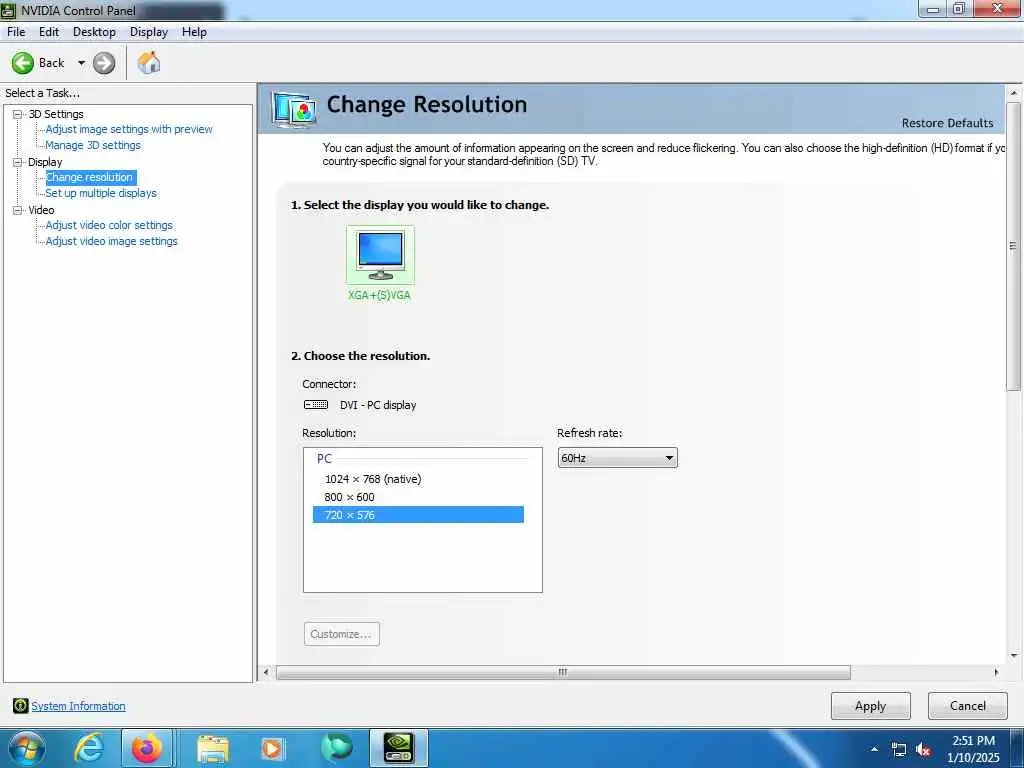Click the vertical scrollbar up arrow
The height and width of the screenshot is (768, 1024).
pos(1014,93)
